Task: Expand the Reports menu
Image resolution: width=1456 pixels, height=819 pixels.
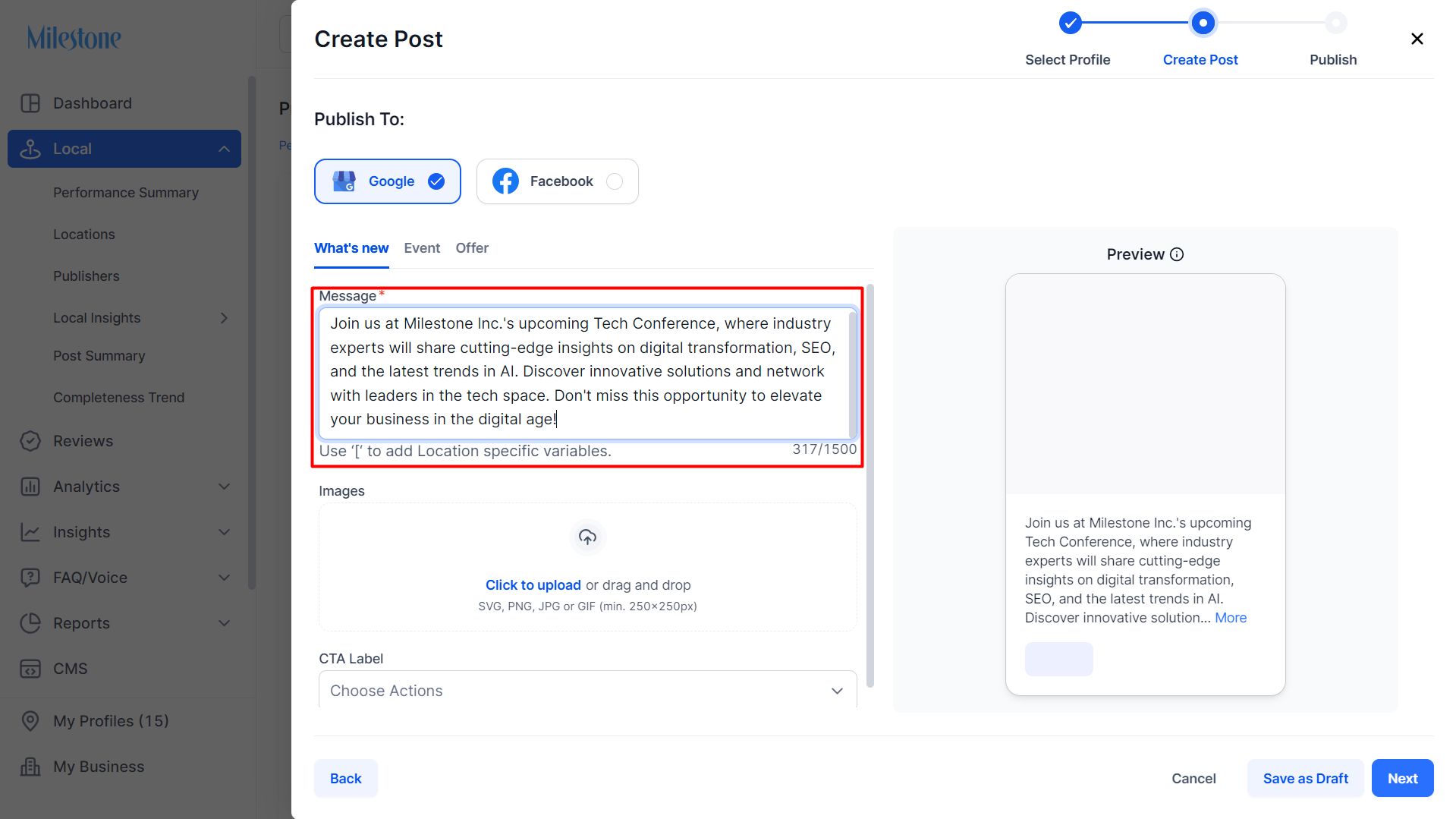Action: (224, 623)
